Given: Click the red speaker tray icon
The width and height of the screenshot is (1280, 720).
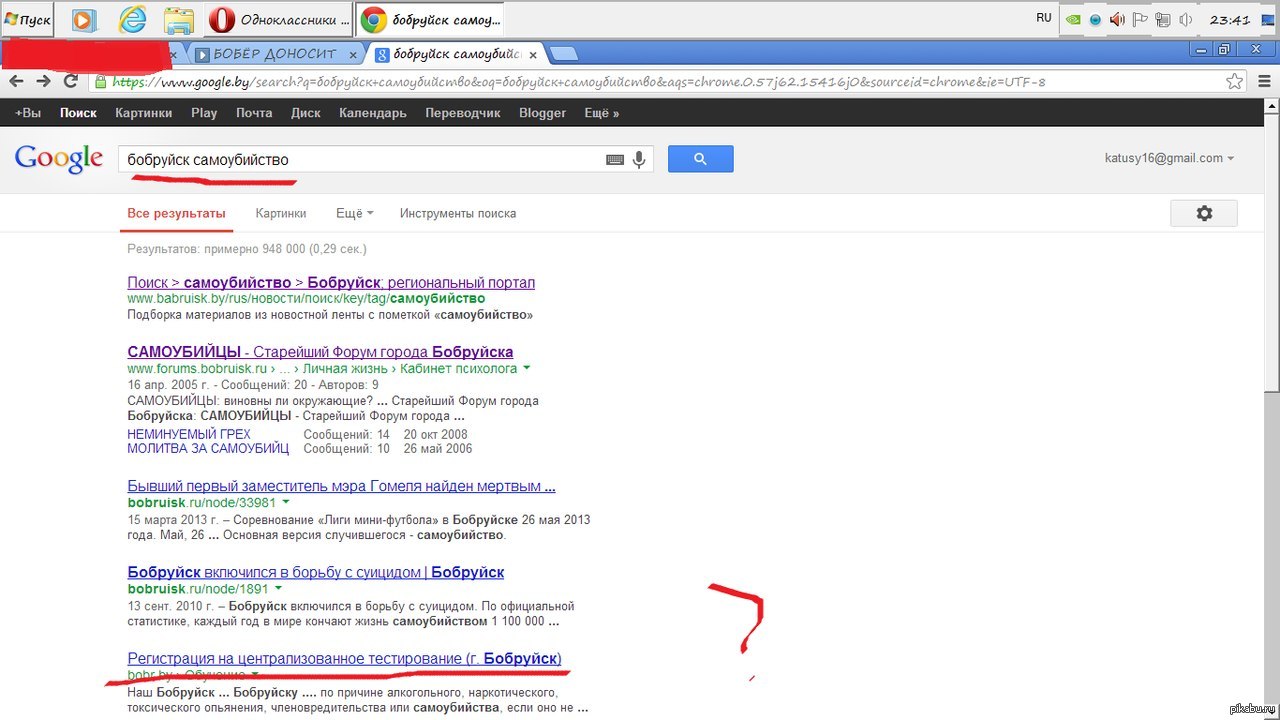Looking at the screenshot, I should pos(1117,19).
